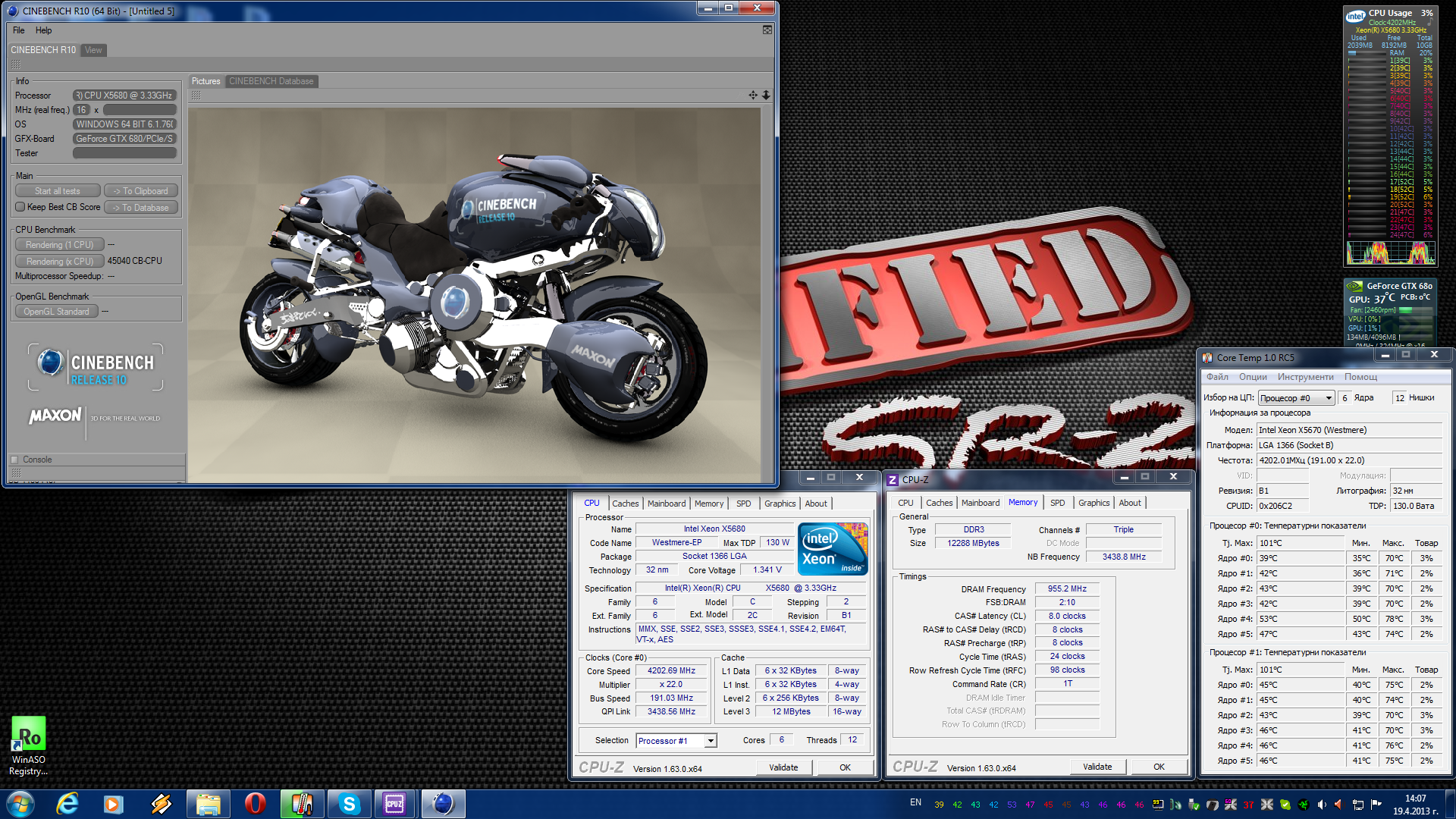Run the Rendering (1 CPU) benchmark
1456x819 pixels.
click(59, 245)
